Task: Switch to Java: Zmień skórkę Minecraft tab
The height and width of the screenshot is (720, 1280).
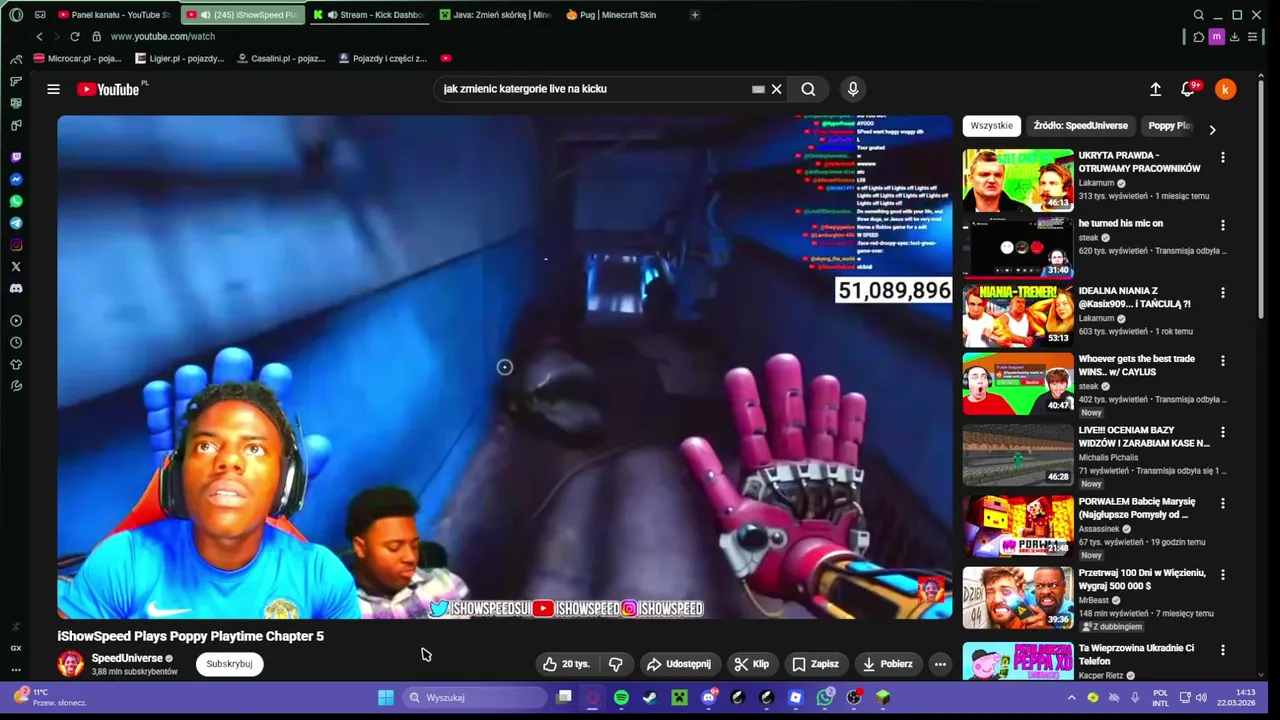Action: 495,15
